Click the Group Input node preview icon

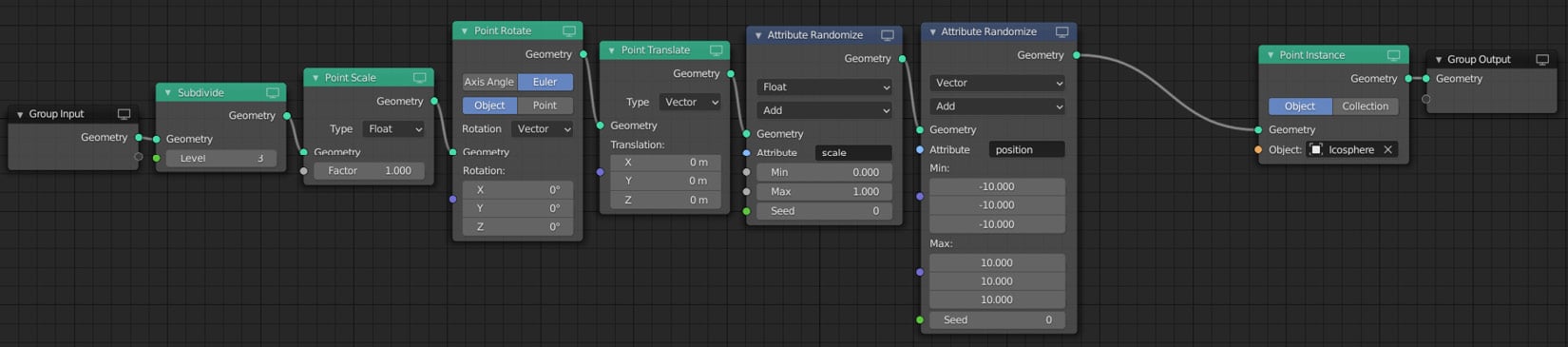[x=124, y=114]
